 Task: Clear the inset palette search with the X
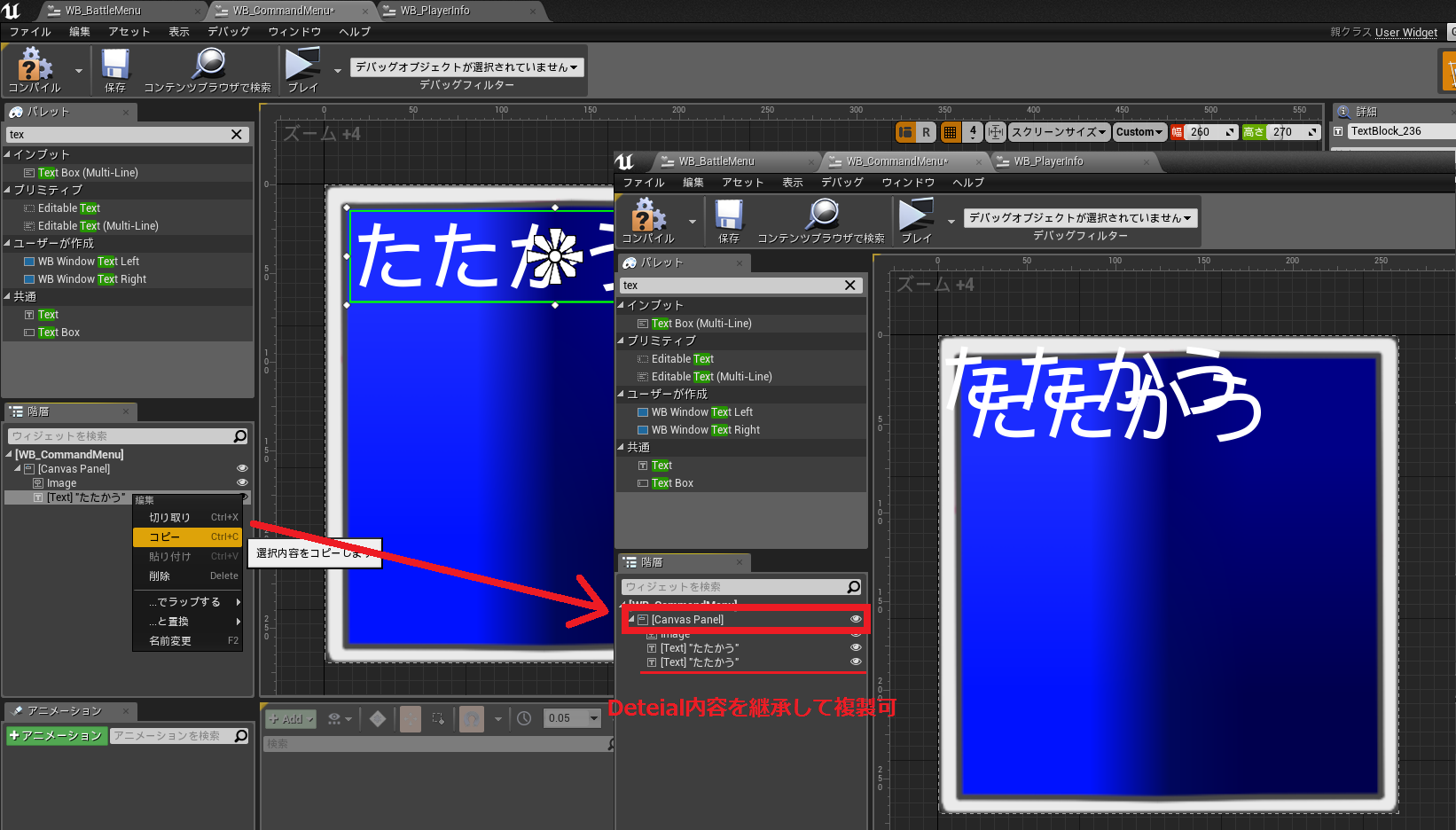pyautogui.click(x=850, y=286)
